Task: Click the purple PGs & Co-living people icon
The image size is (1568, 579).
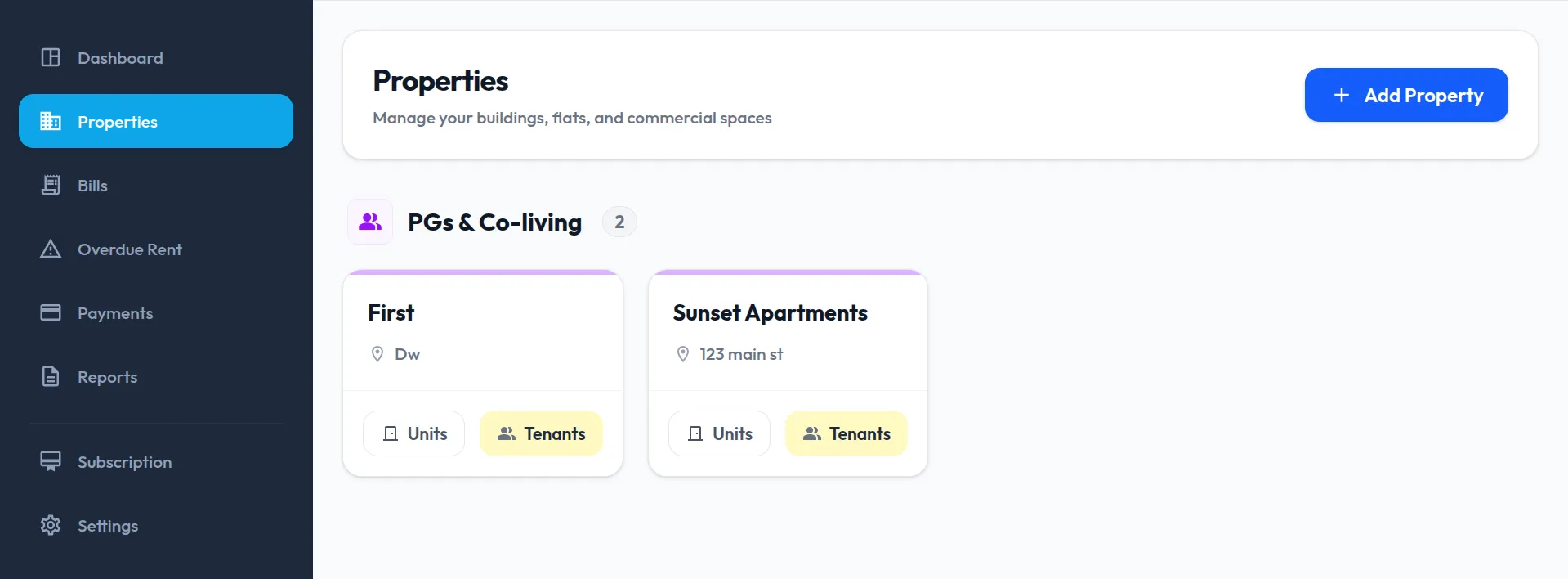Action: click(x=370, y=222)
